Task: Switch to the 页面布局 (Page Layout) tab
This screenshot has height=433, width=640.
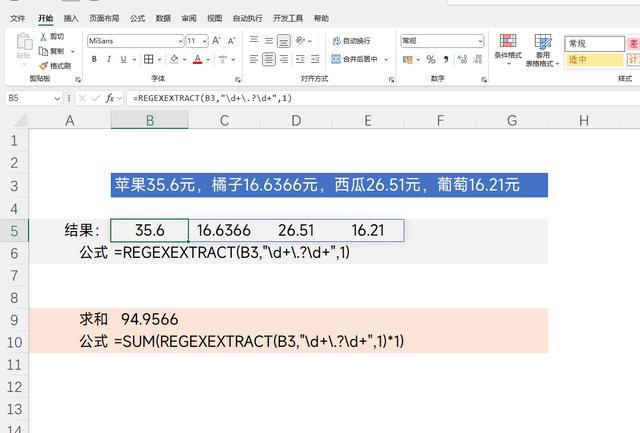Action: point(104,18)
